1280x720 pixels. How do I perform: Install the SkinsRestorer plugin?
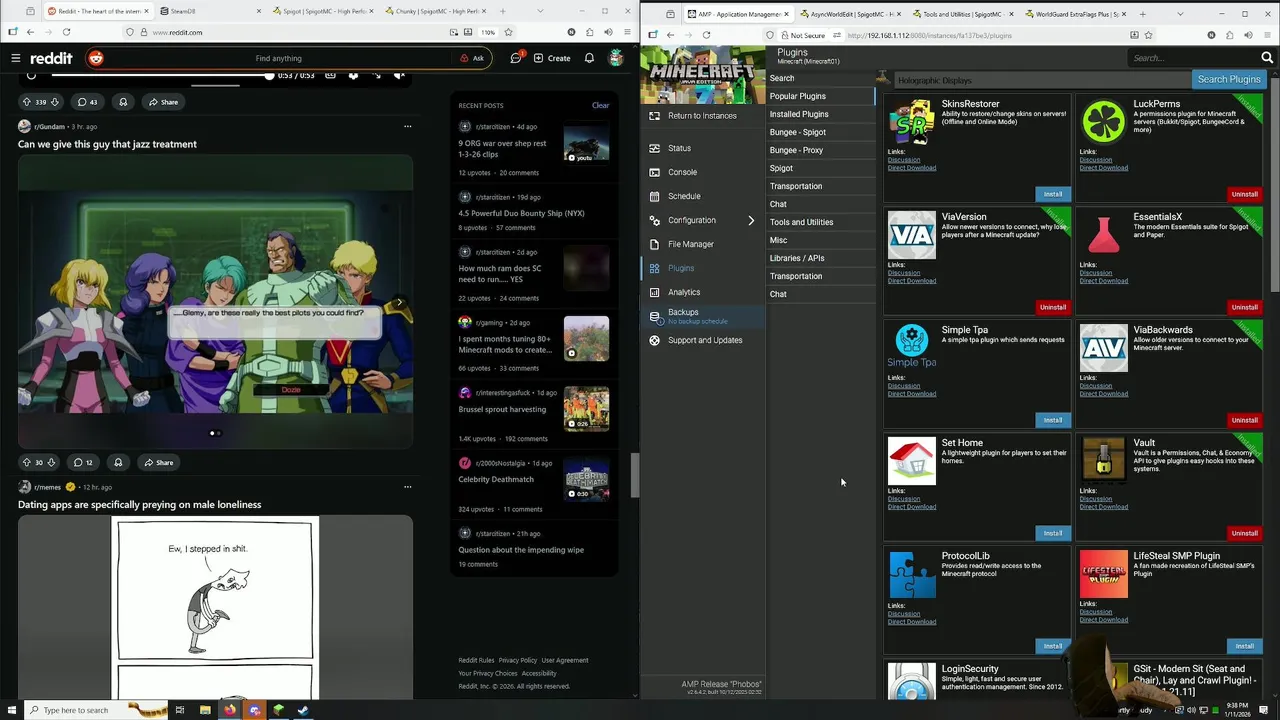pos(1053,194)
